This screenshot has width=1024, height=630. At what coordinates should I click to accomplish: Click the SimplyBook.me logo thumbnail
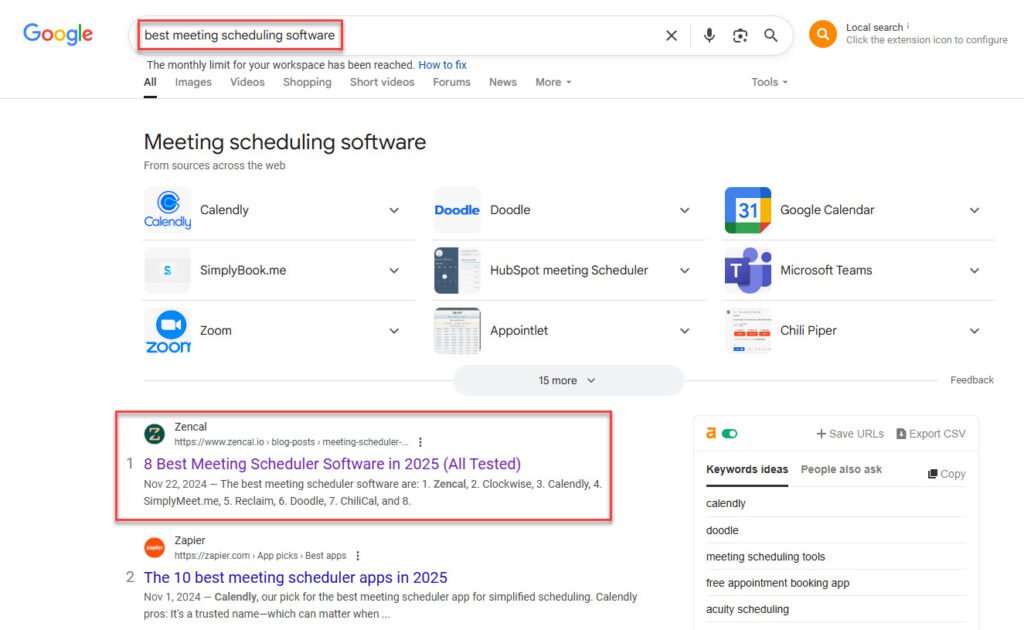168,270
